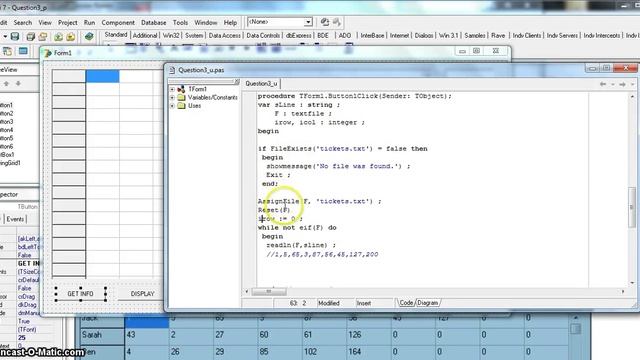Click the Save All toolbar icon
This screenshot has height=360, width=640.
(30, 37)
